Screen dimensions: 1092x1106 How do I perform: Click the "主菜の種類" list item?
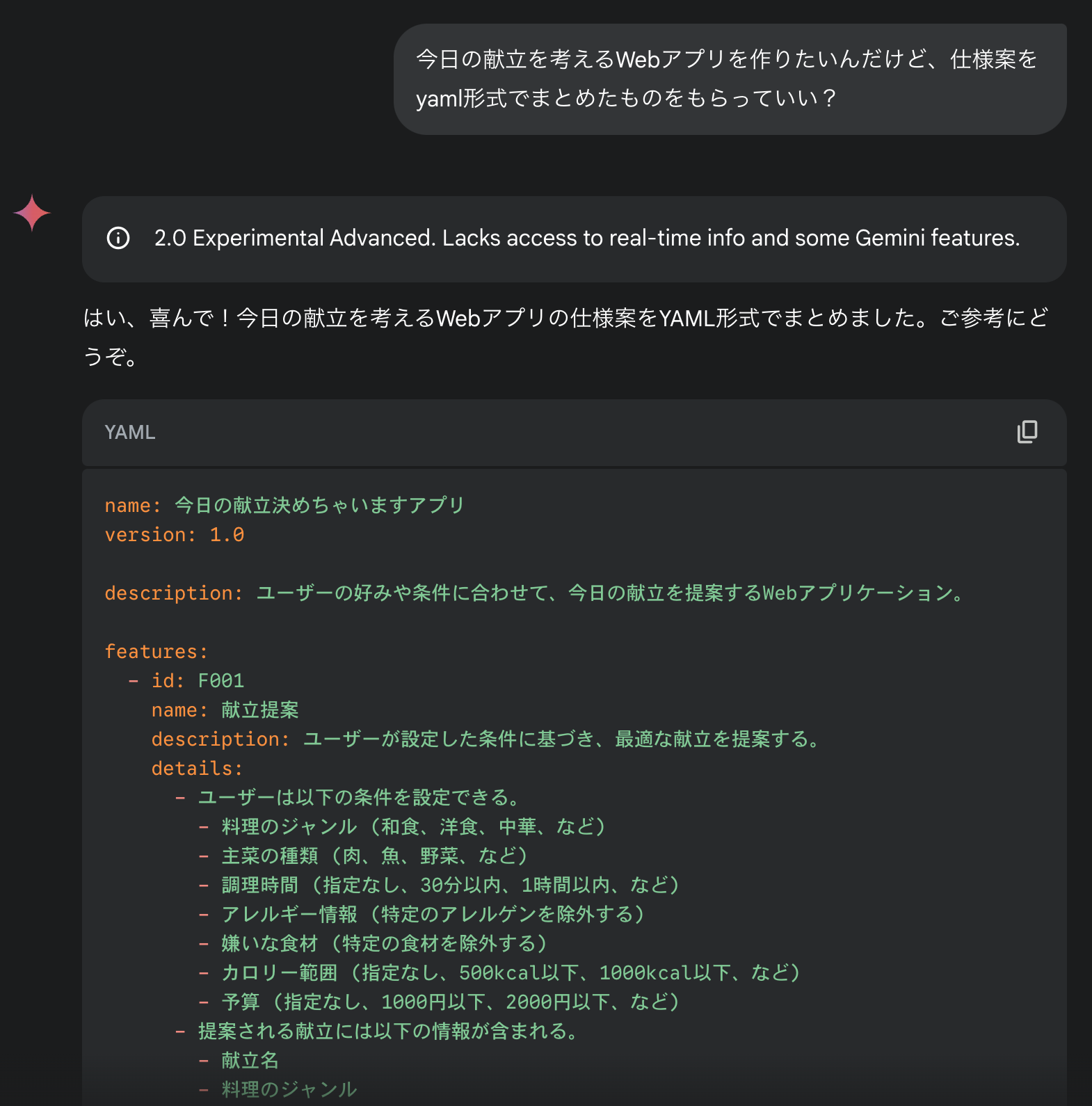tap(375, 856)
